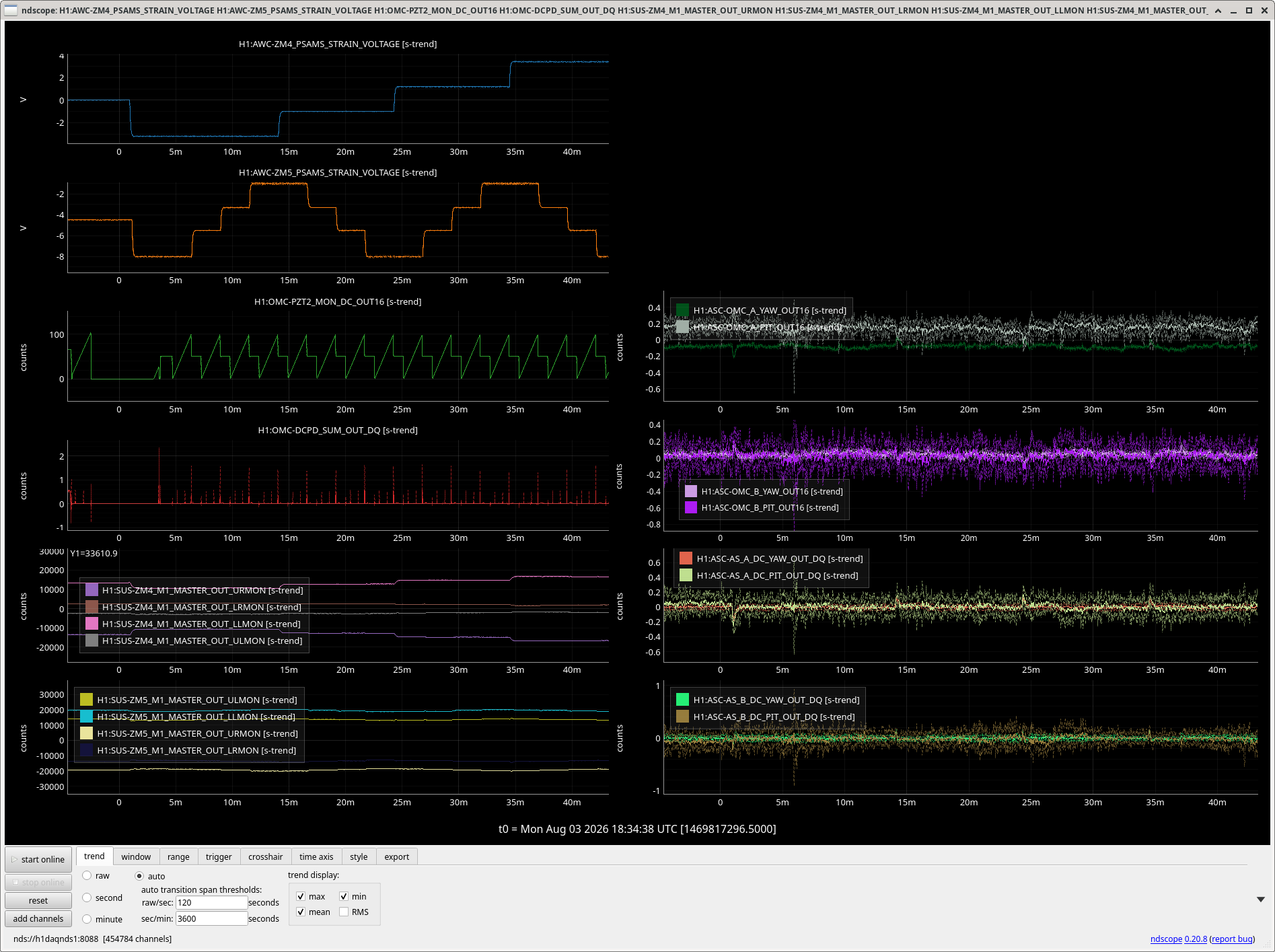
Task: Click the H1:ASC-OMC_A_YAW_OUT16 legend color swatch
Action: coord(682,310)
